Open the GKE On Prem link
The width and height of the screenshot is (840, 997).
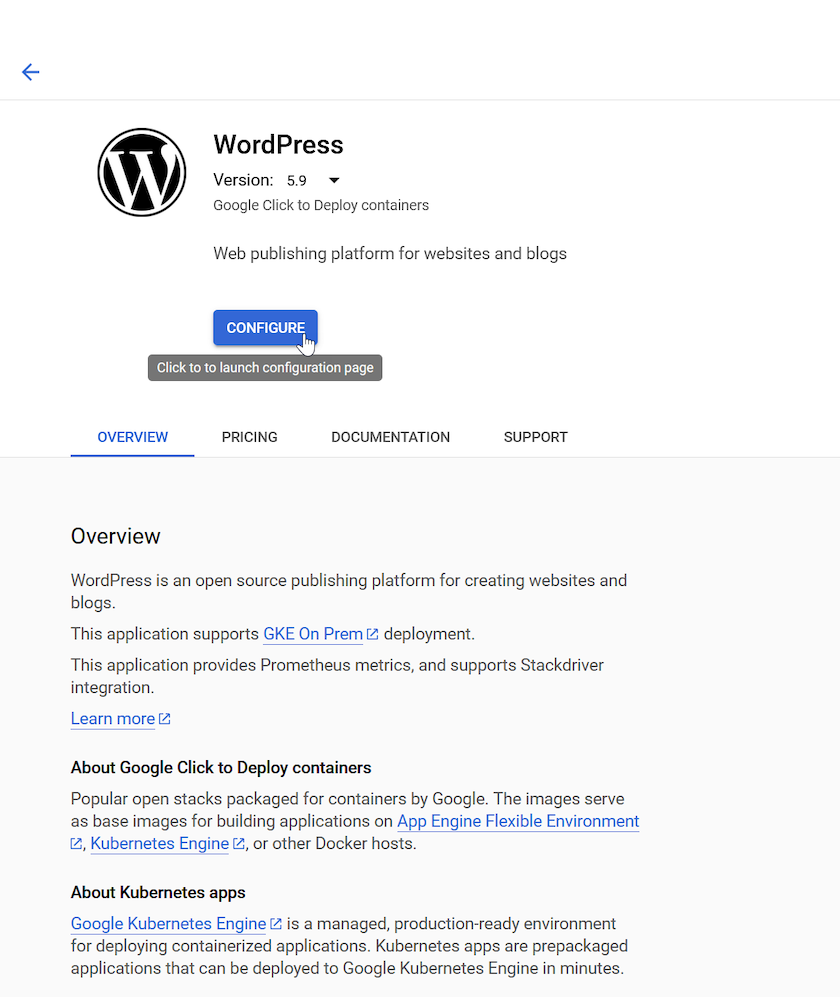(x=313, y=634)
